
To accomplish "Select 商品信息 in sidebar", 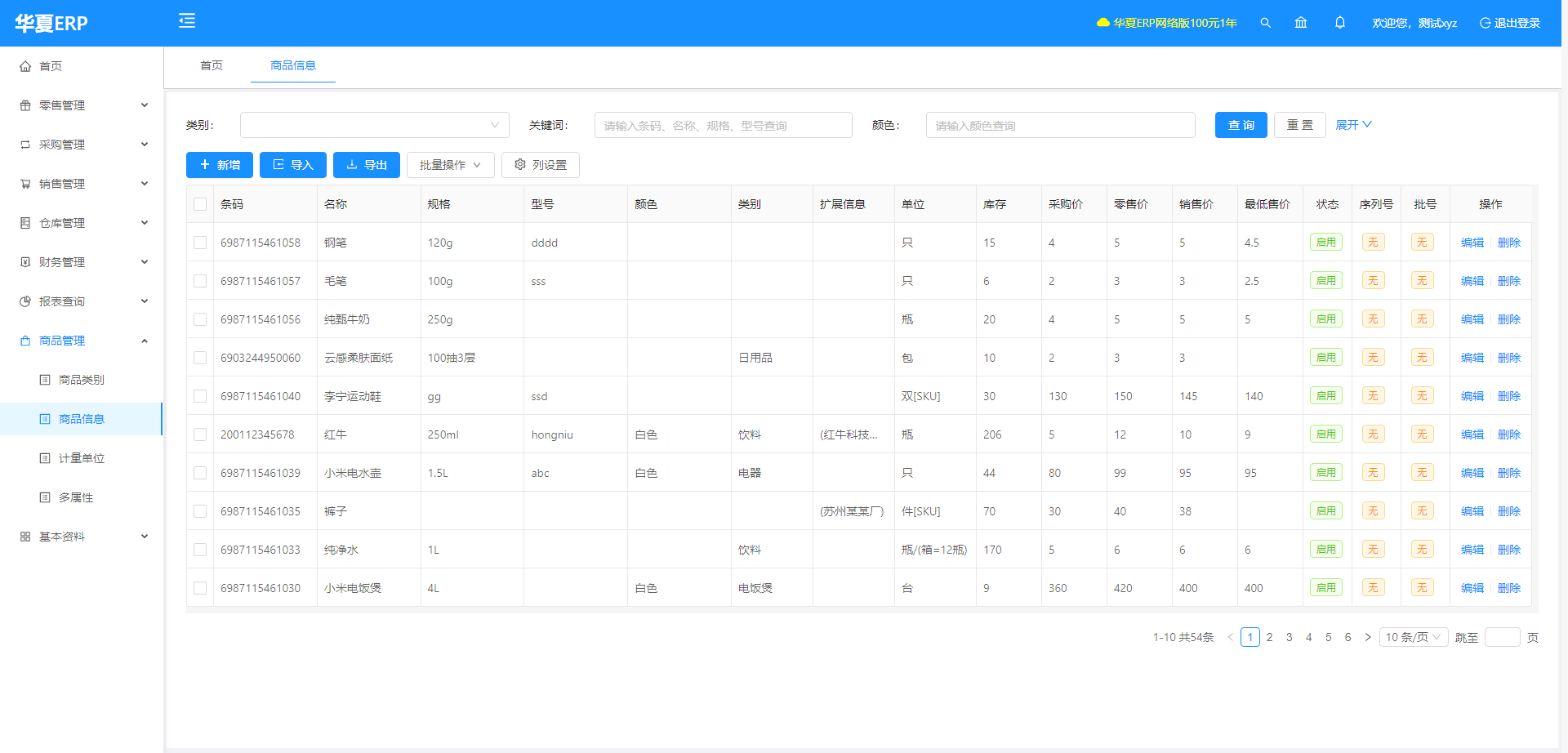I will [82, 419].
